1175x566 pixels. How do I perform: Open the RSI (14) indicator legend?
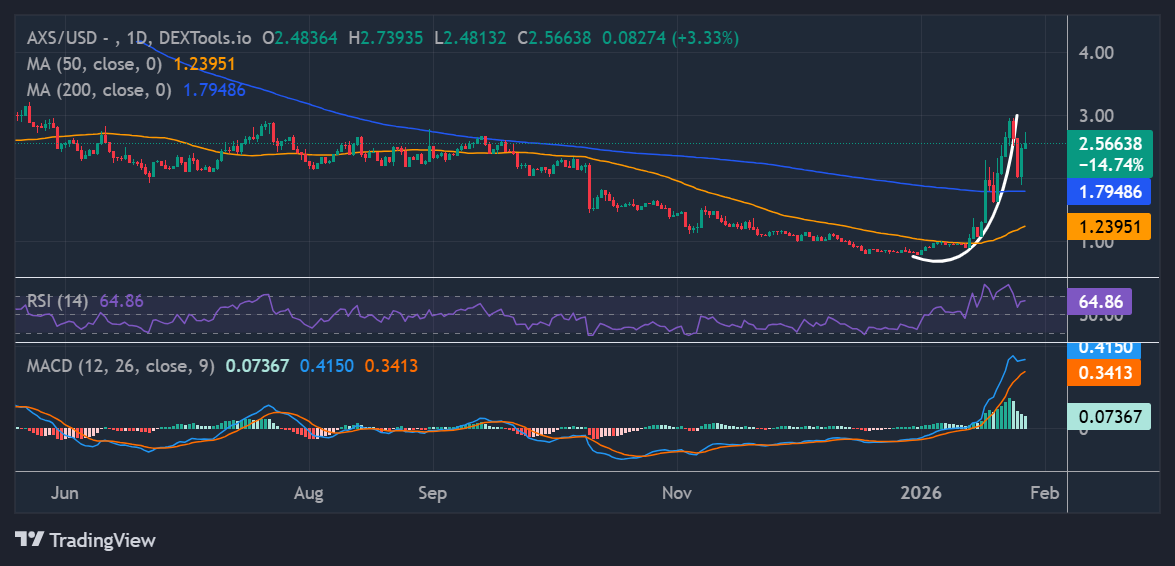point(57,300)
